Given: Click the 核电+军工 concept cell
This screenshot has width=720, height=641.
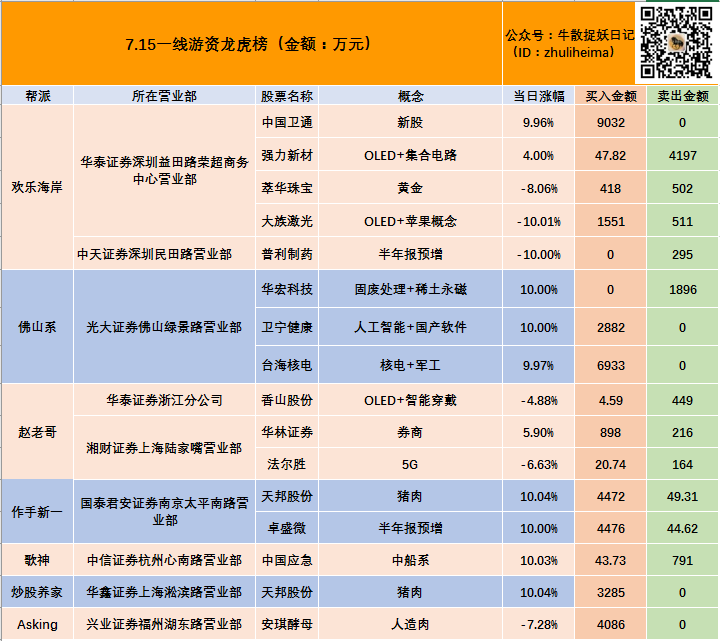Looking at the screenshot, I should click(410, 366).
